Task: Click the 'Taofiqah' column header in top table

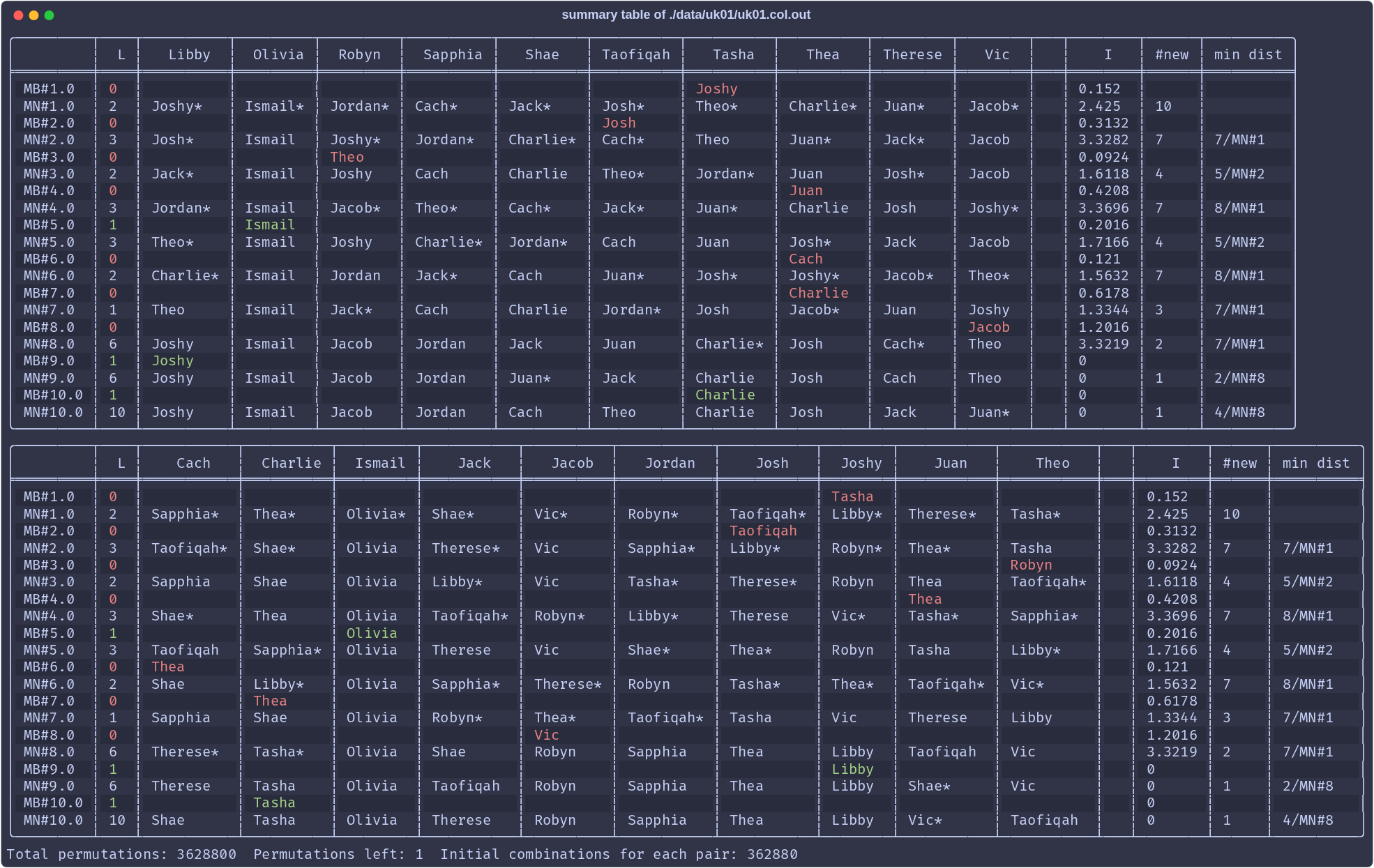Action: click(x=636, y=54)
